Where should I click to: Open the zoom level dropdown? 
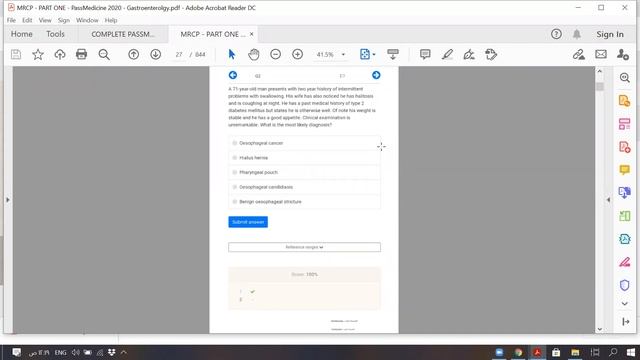[x=343, y=54]
